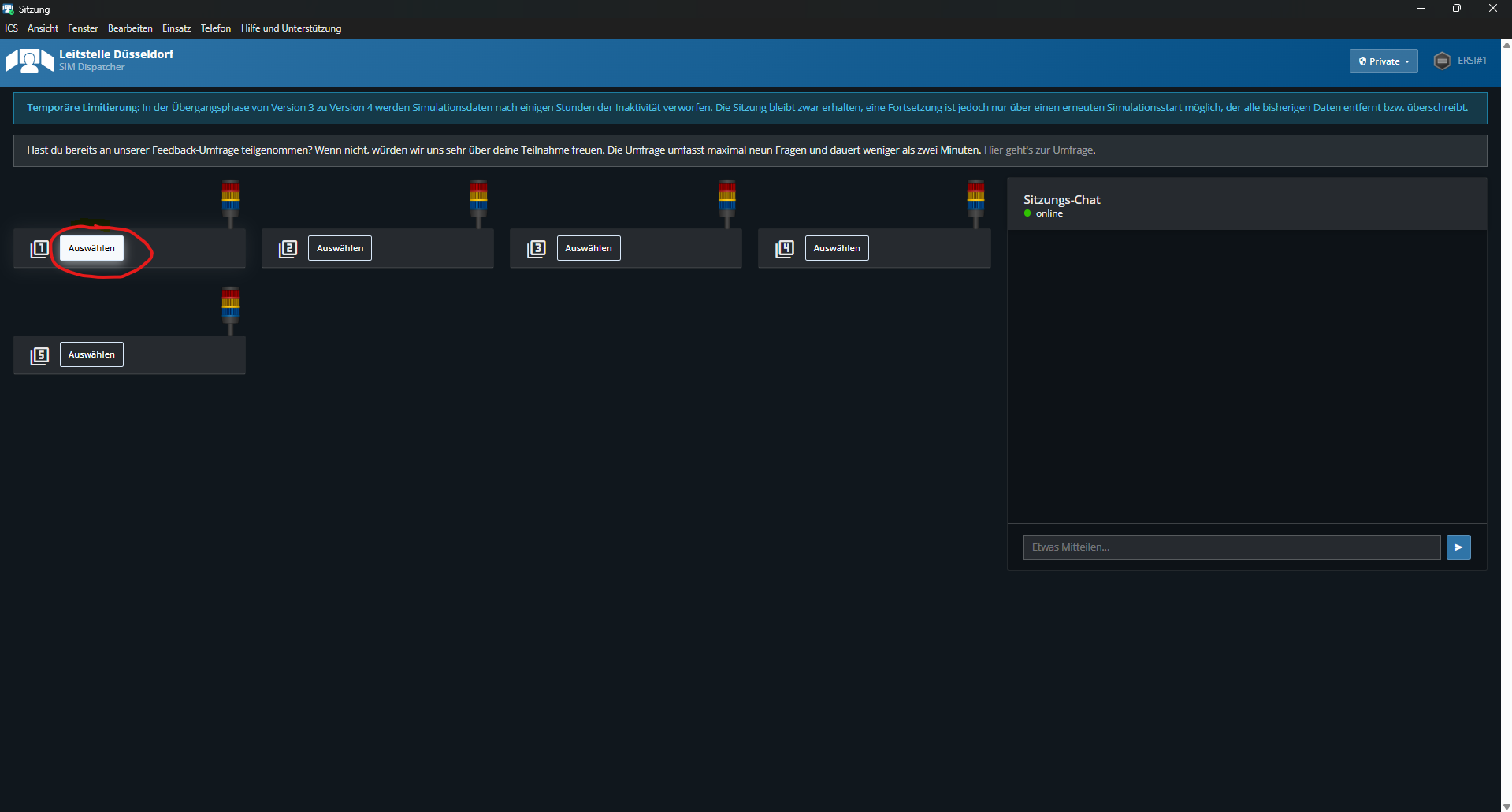The width and height of the screenshot is (1512, 812).
Task: Open the Telefon menu
Action: point(215,28)
